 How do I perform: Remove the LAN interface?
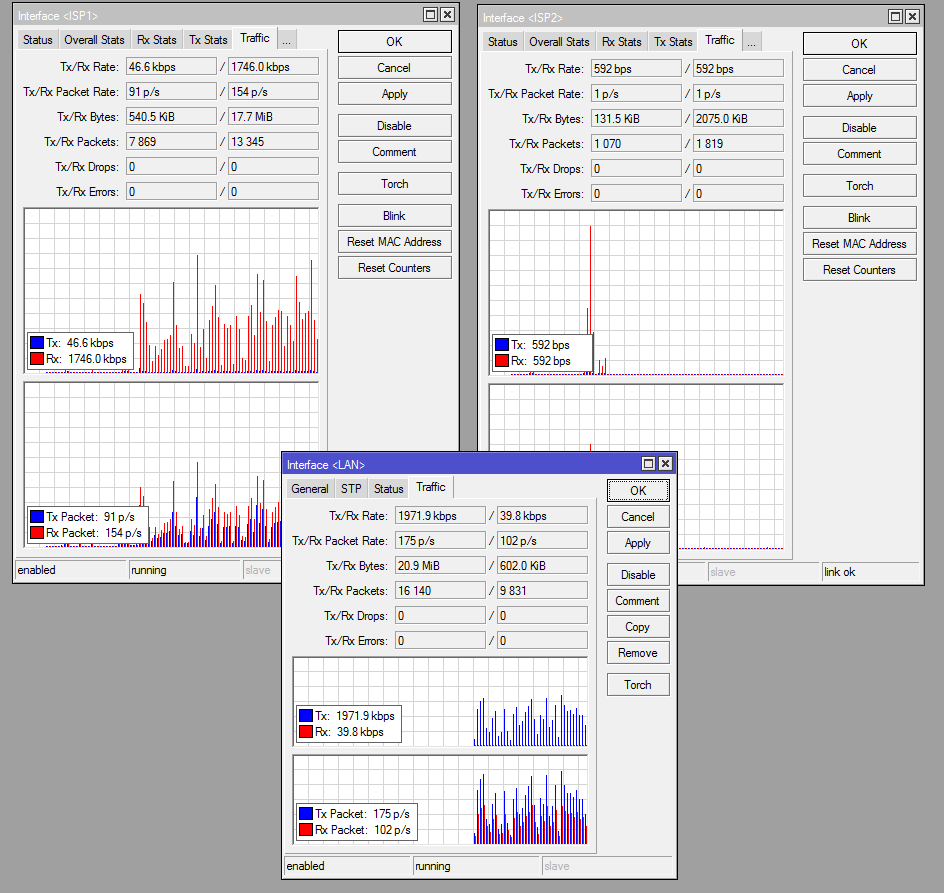(x=638, y=652)
